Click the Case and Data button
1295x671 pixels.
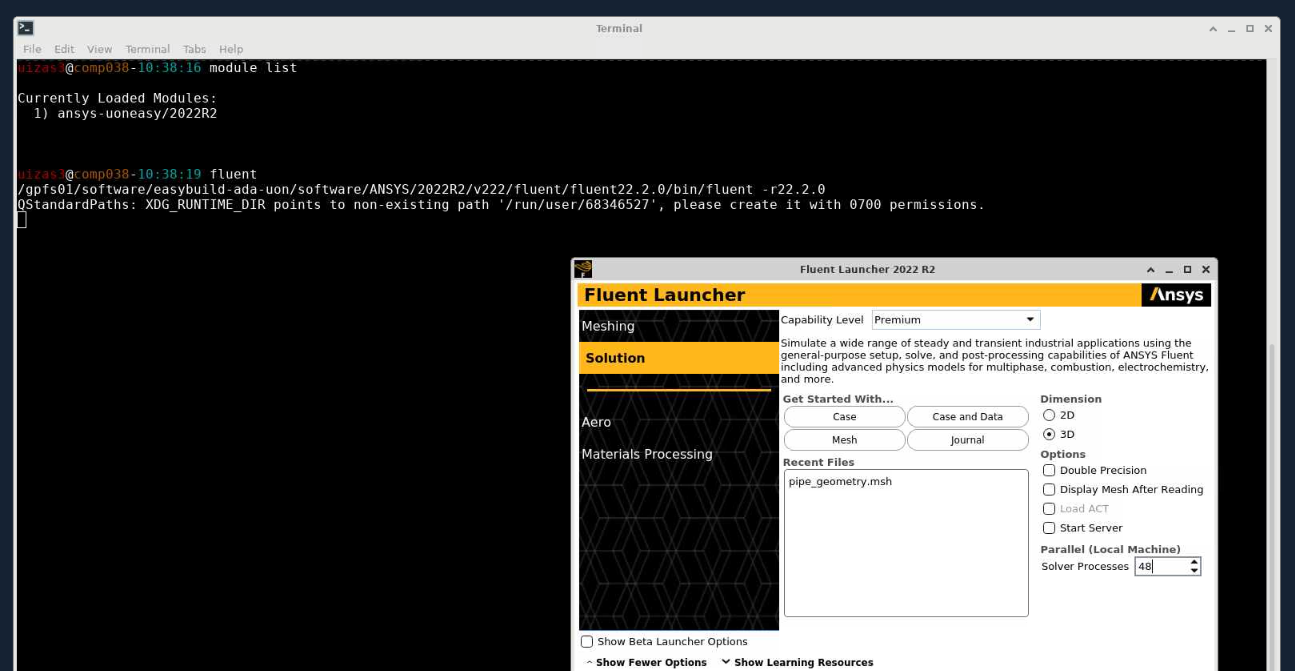(967, 417)
